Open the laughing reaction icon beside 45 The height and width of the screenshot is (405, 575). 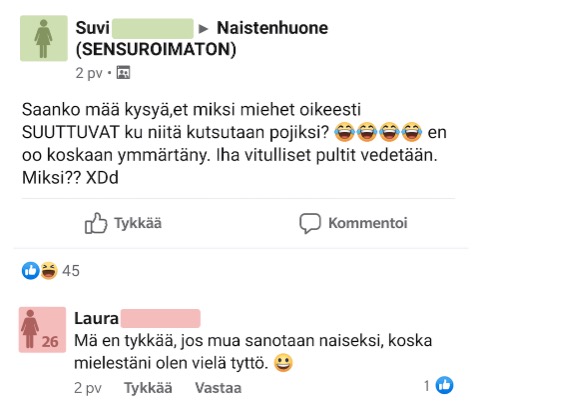coord(49,271)
